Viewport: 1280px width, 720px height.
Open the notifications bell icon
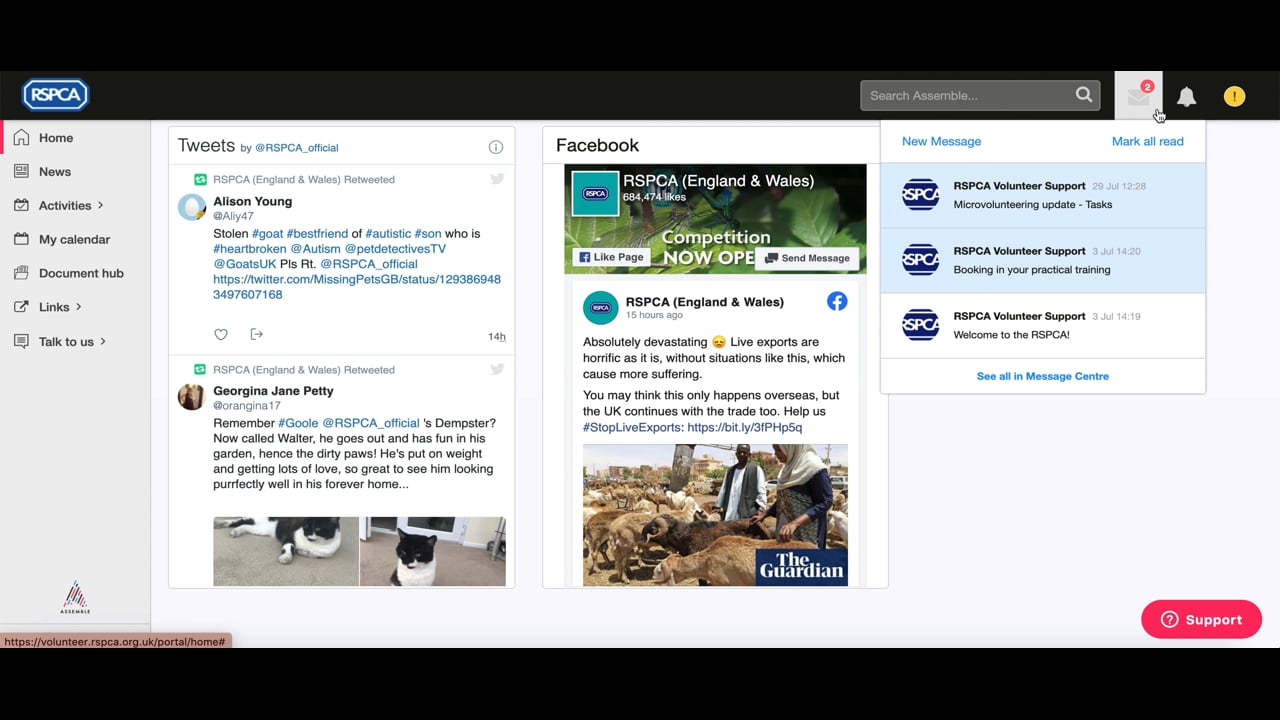[1186, 96]
